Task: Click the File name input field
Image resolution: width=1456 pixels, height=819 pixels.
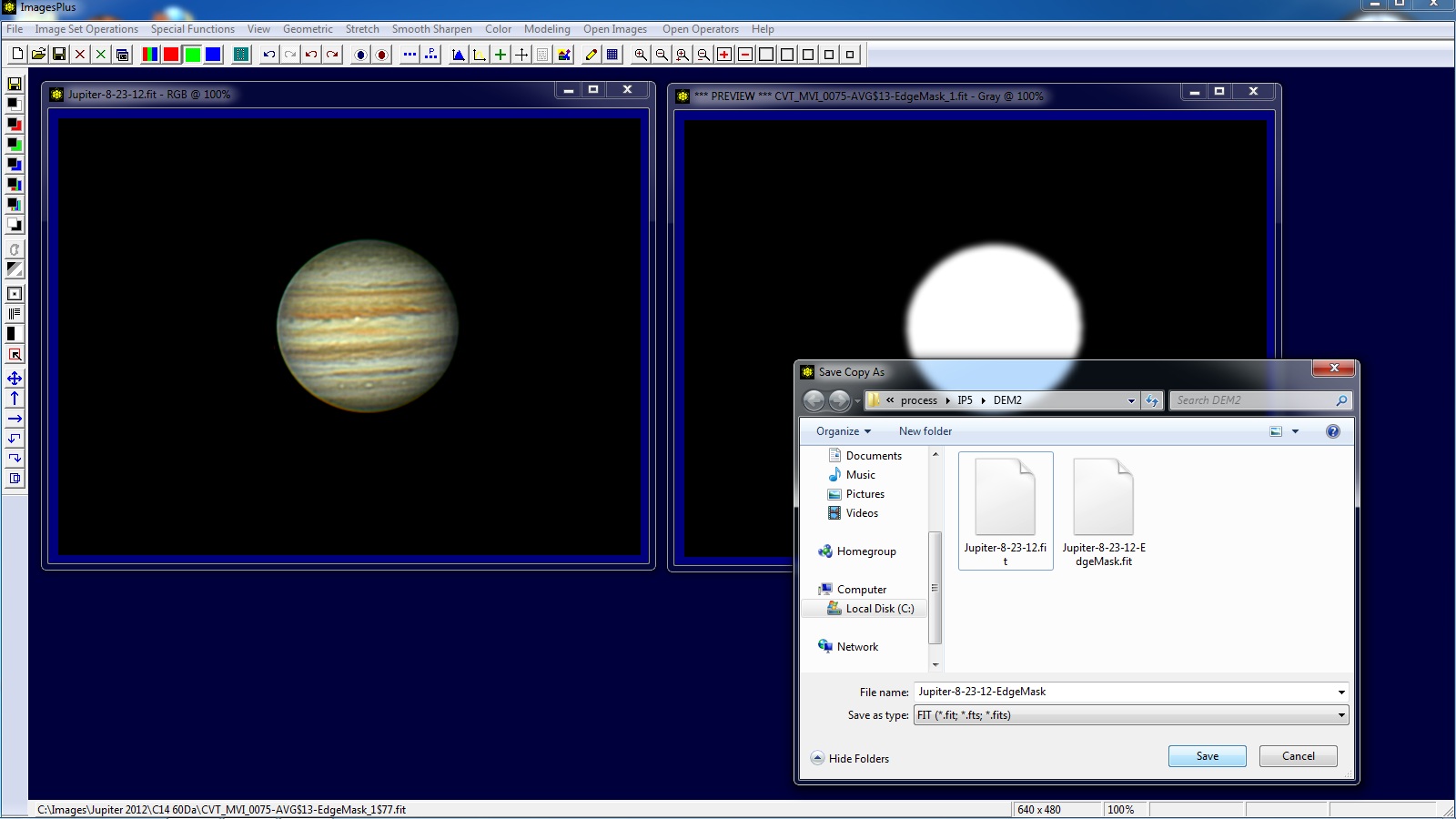Action: coord(1124,693)
